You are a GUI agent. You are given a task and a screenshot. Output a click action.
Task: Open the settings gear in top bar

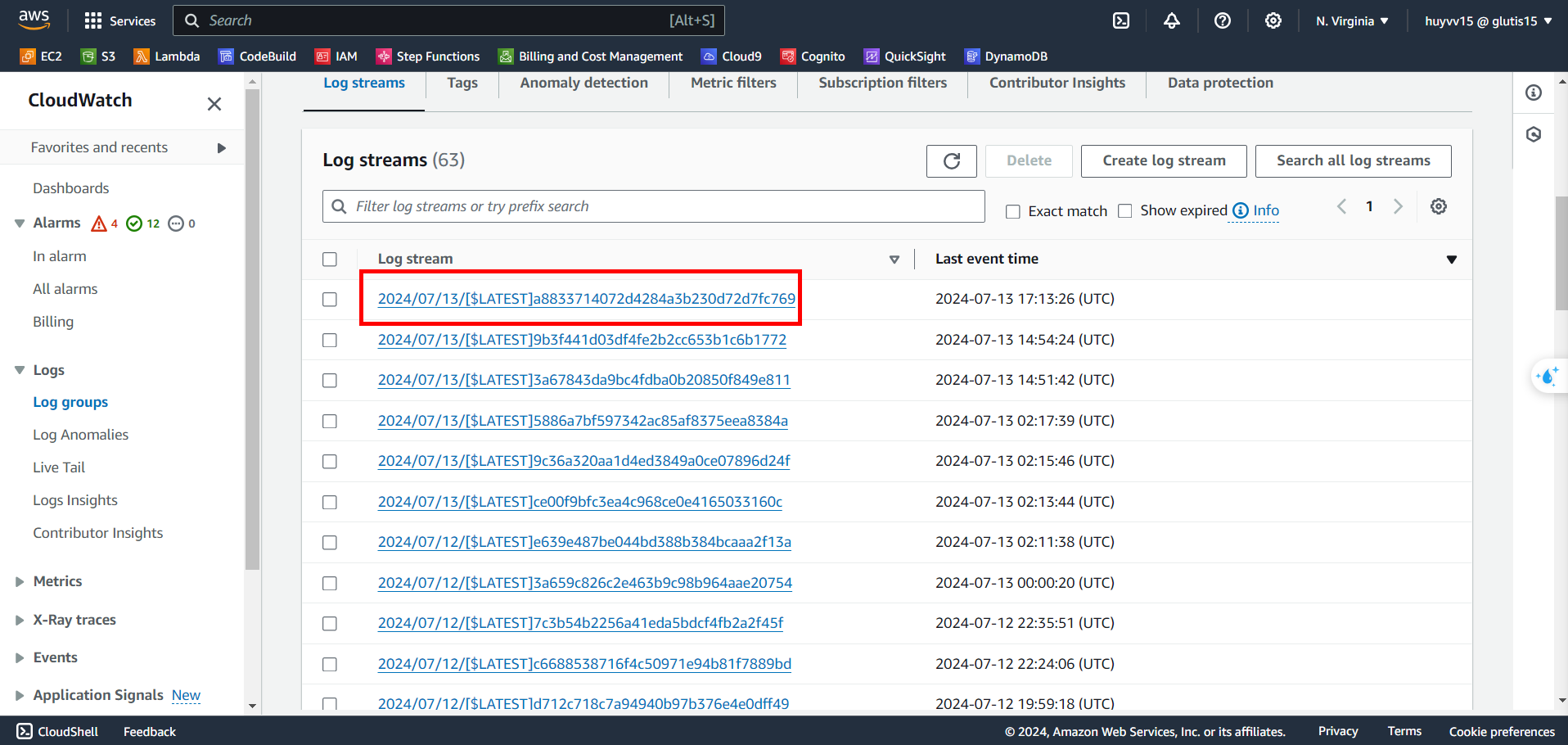[1273, 20]
